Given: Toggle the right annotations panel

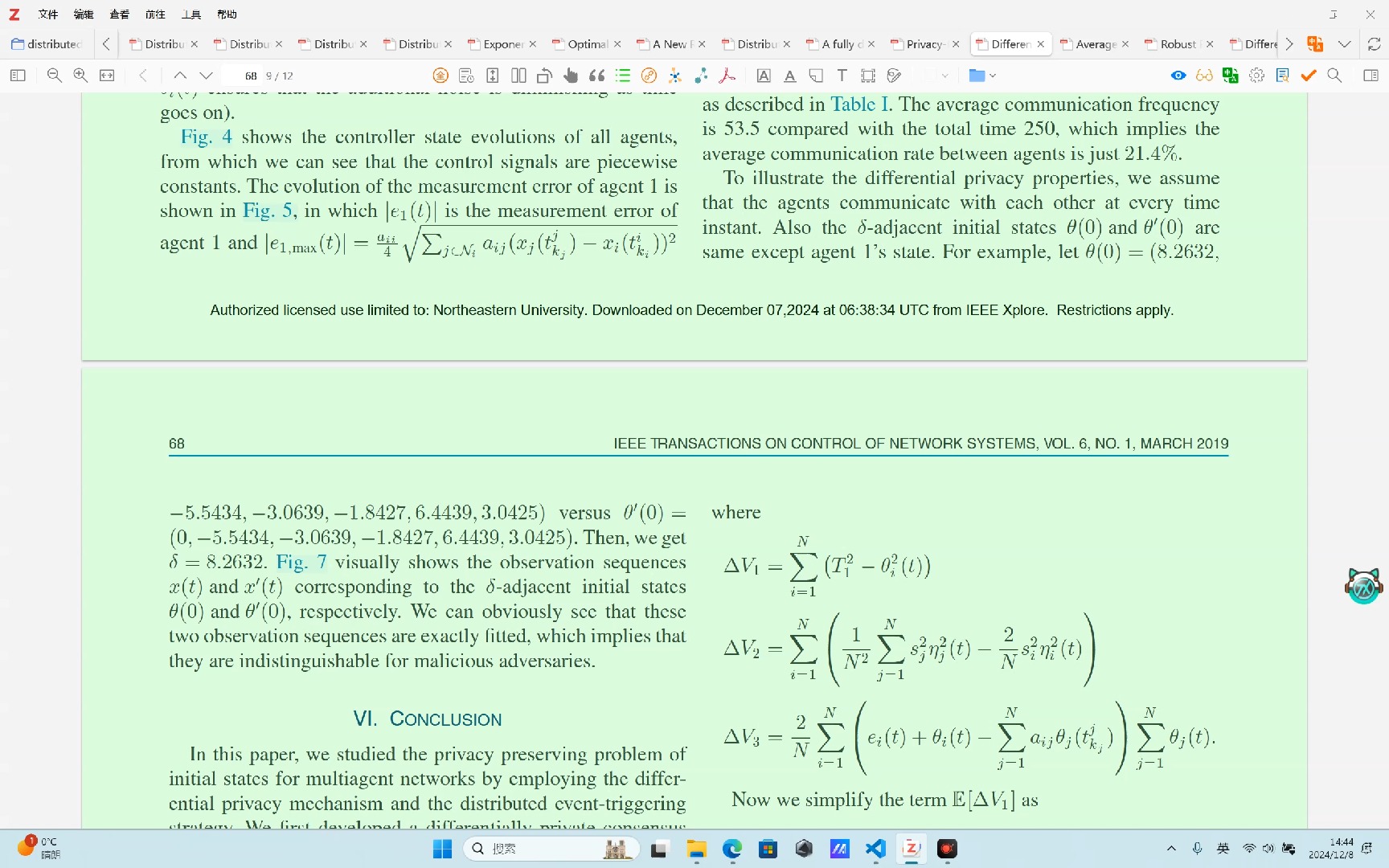Looking at the screenshot, I should pos(1371,75).
